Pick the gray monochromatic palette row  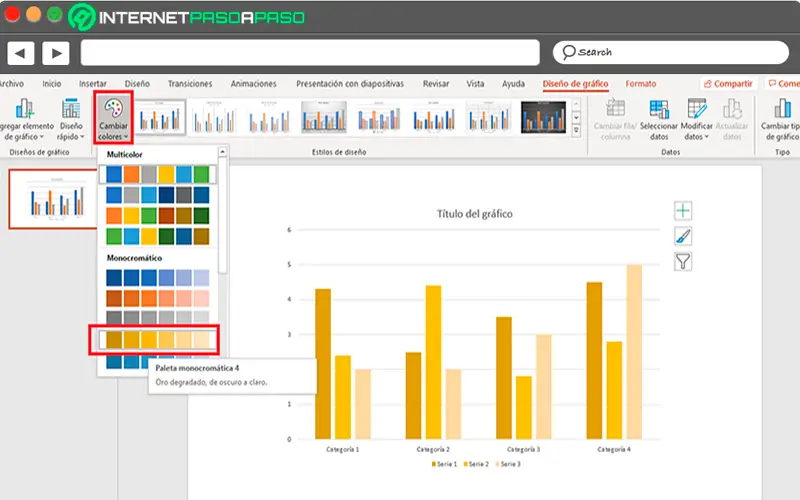[x=158, y=317]
